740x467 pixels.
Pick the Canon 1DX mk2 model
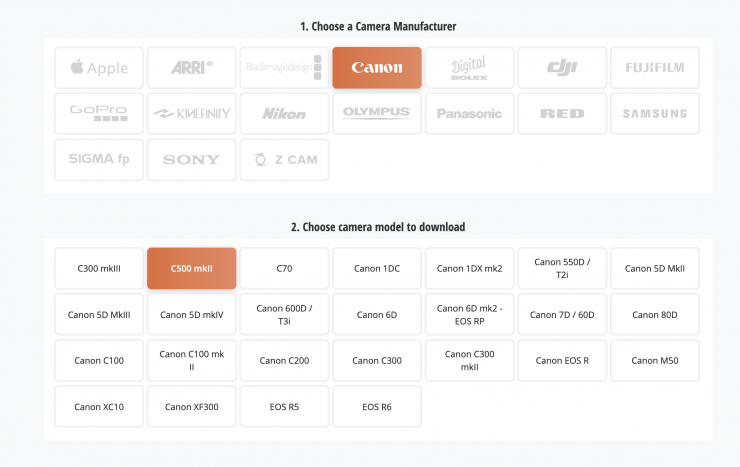point(469,268)
